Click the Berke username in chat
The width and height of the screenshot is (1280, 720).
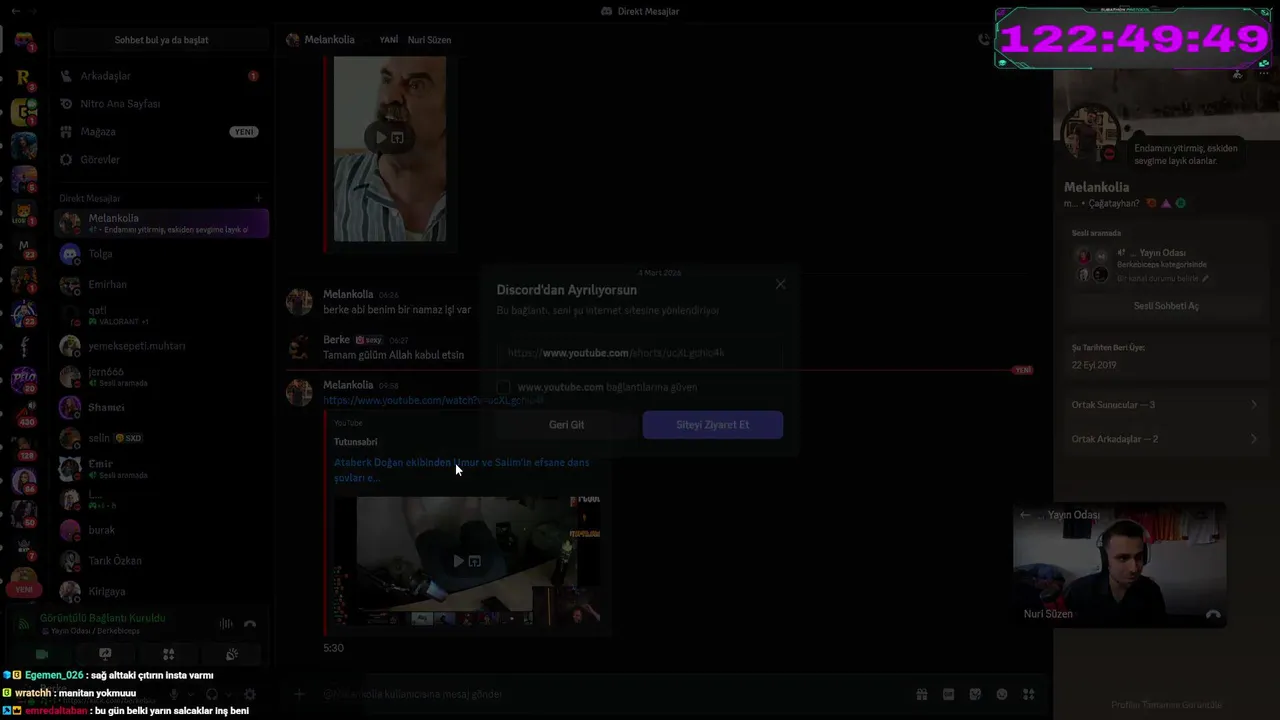click(x=336, y=340)
